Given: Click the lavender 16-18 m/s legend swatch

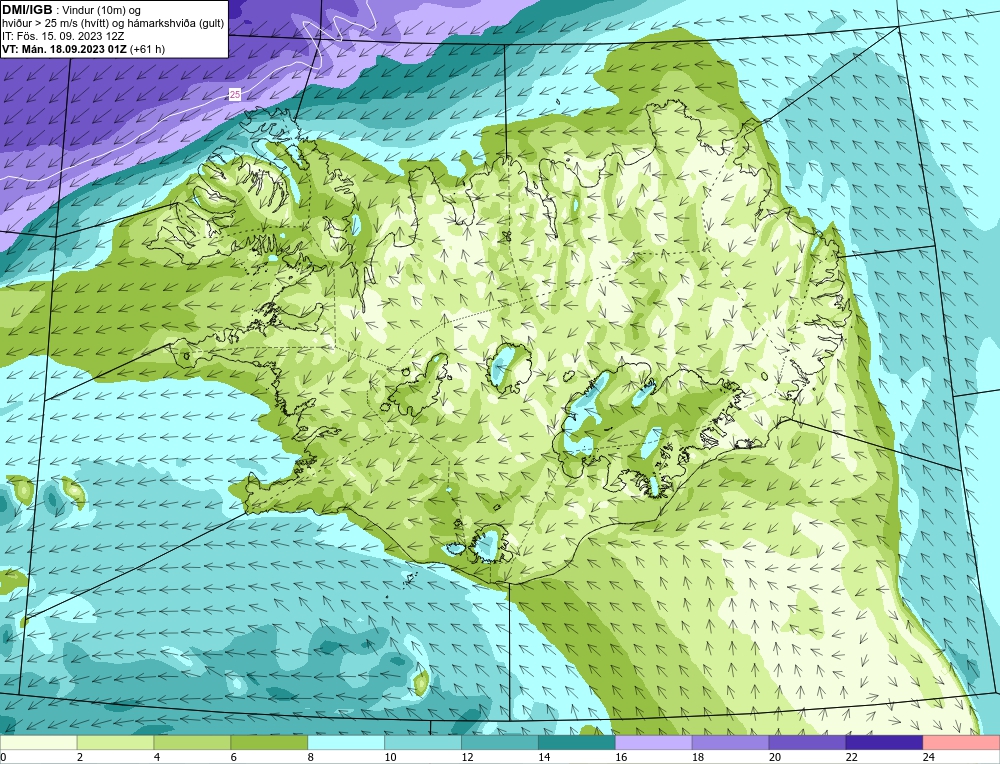Looking at the screenshot, I should point(654,743).
